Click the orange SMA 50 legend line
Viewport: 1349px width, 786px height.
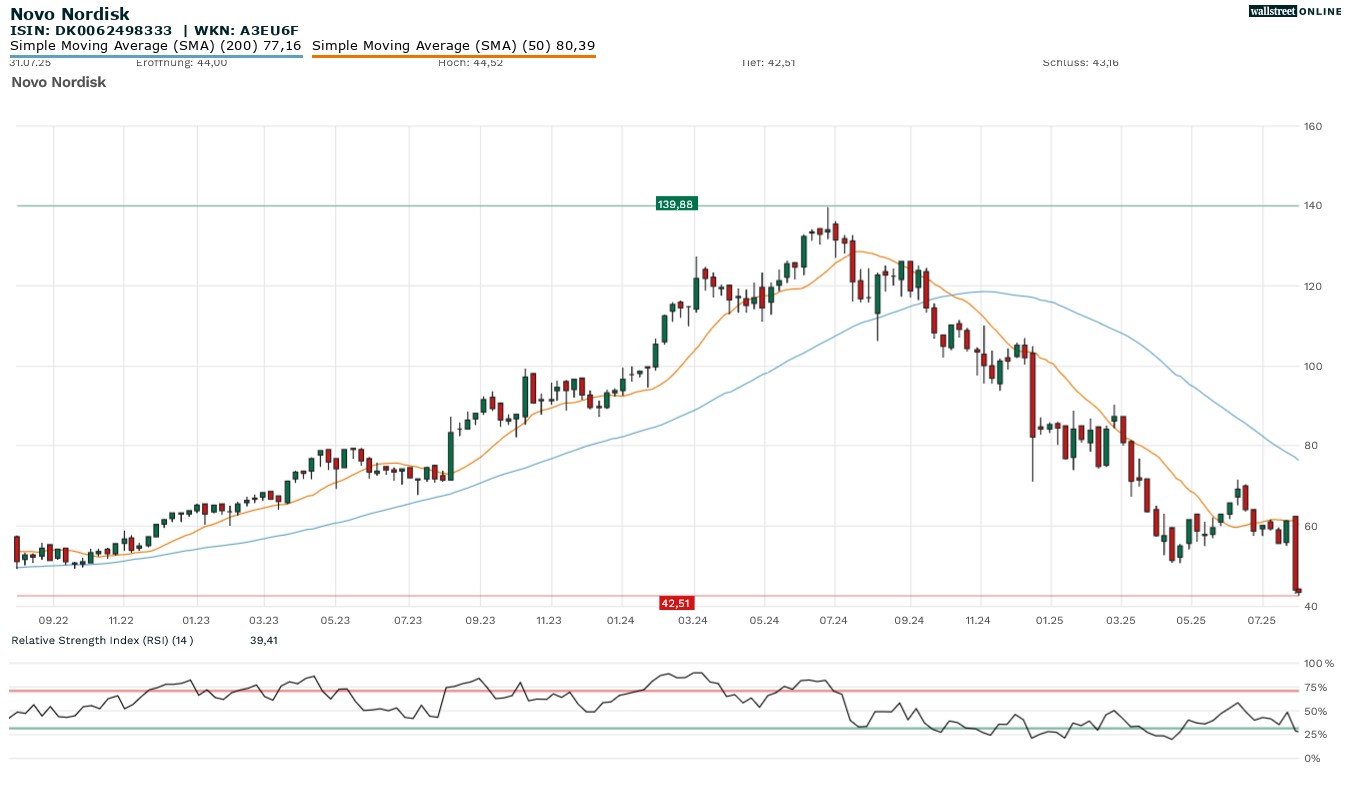[454, 56]
